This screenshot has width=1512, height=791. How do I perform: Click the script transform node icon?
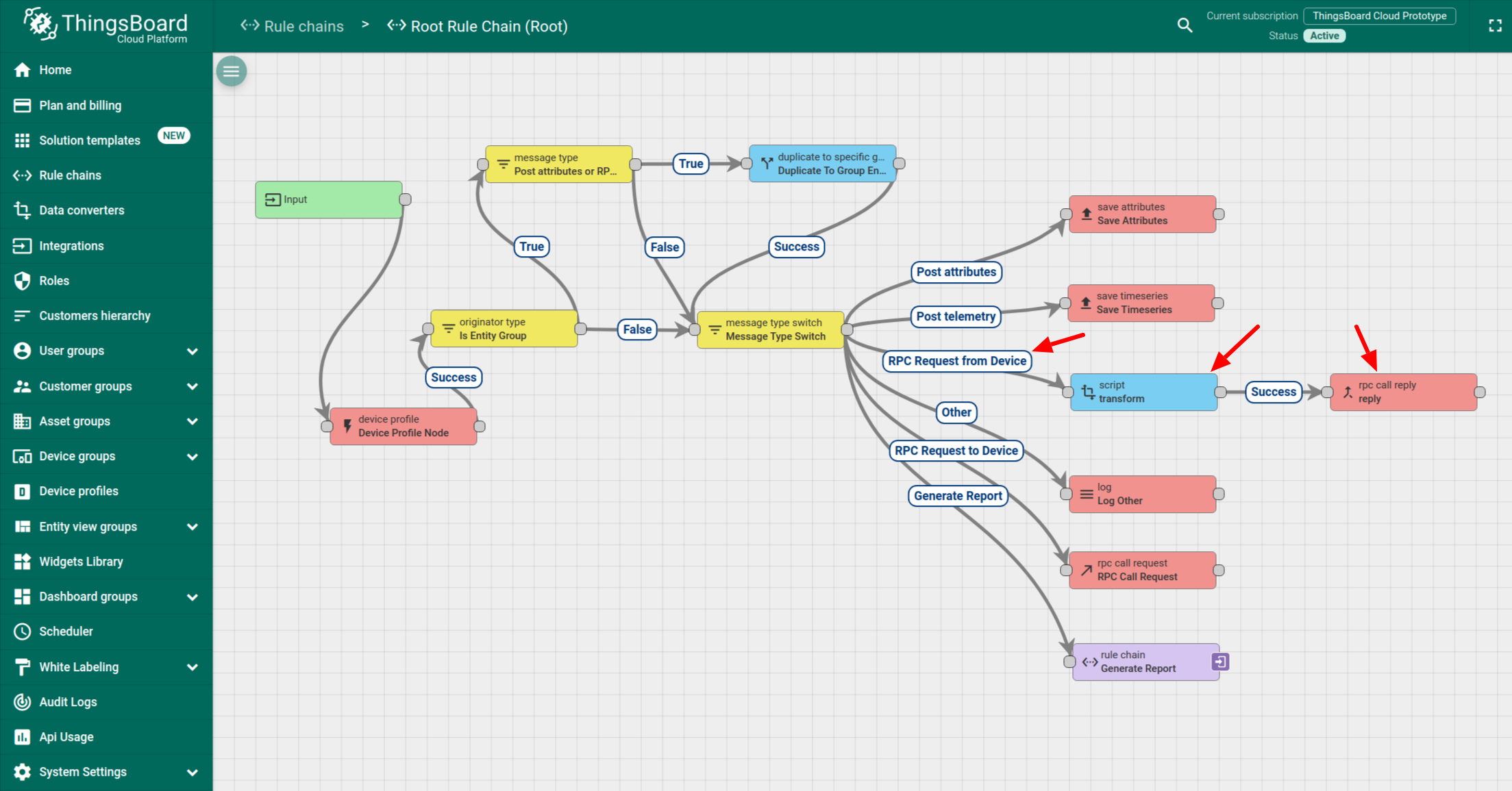pyautogui.click(x=1088, y=392)
